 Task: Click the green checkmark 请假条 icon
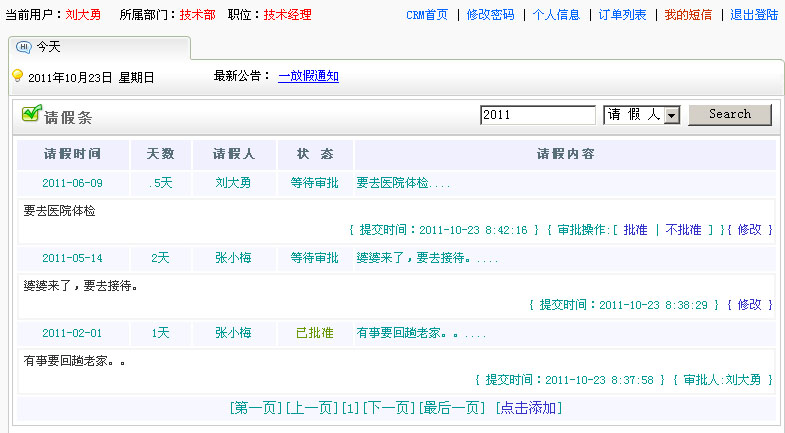click(32, 113)
